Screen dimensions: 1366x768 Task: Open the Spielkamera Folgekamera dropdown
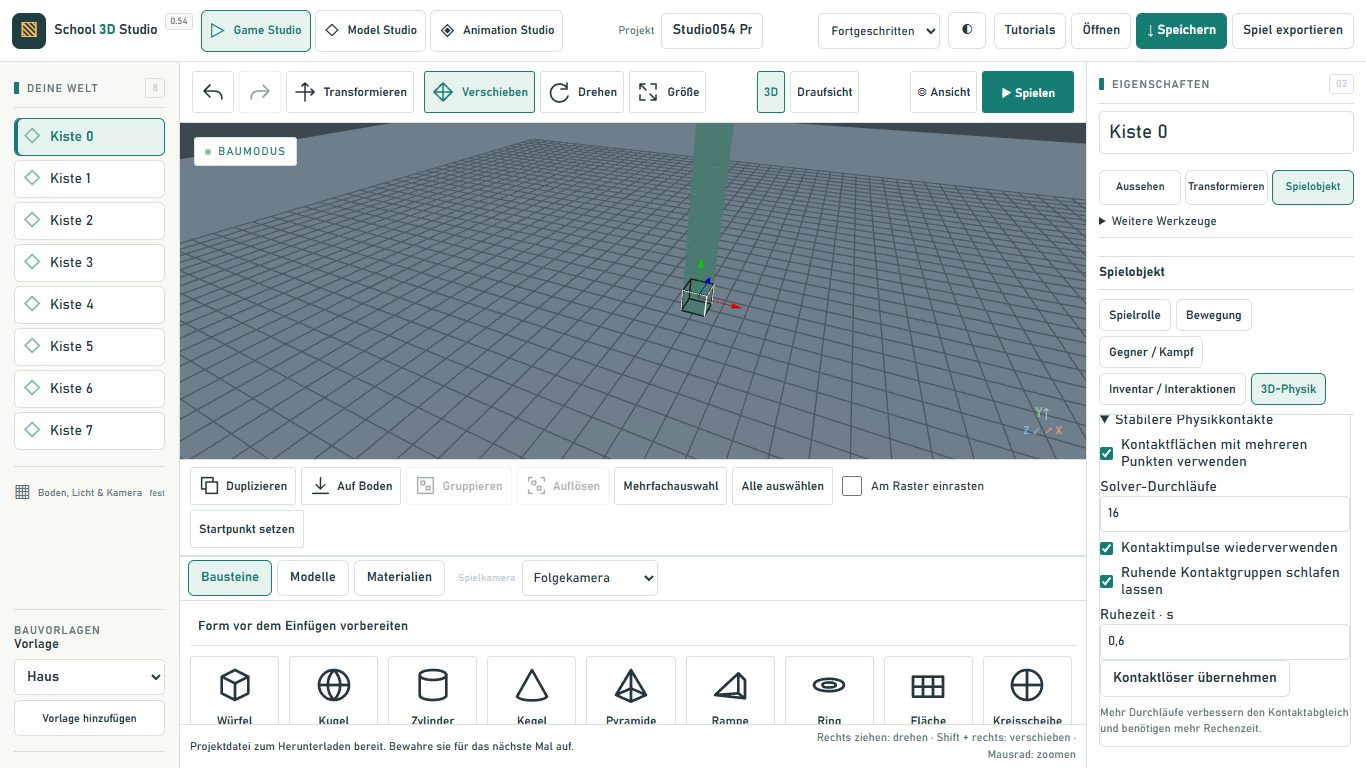[x=590, y=578]
